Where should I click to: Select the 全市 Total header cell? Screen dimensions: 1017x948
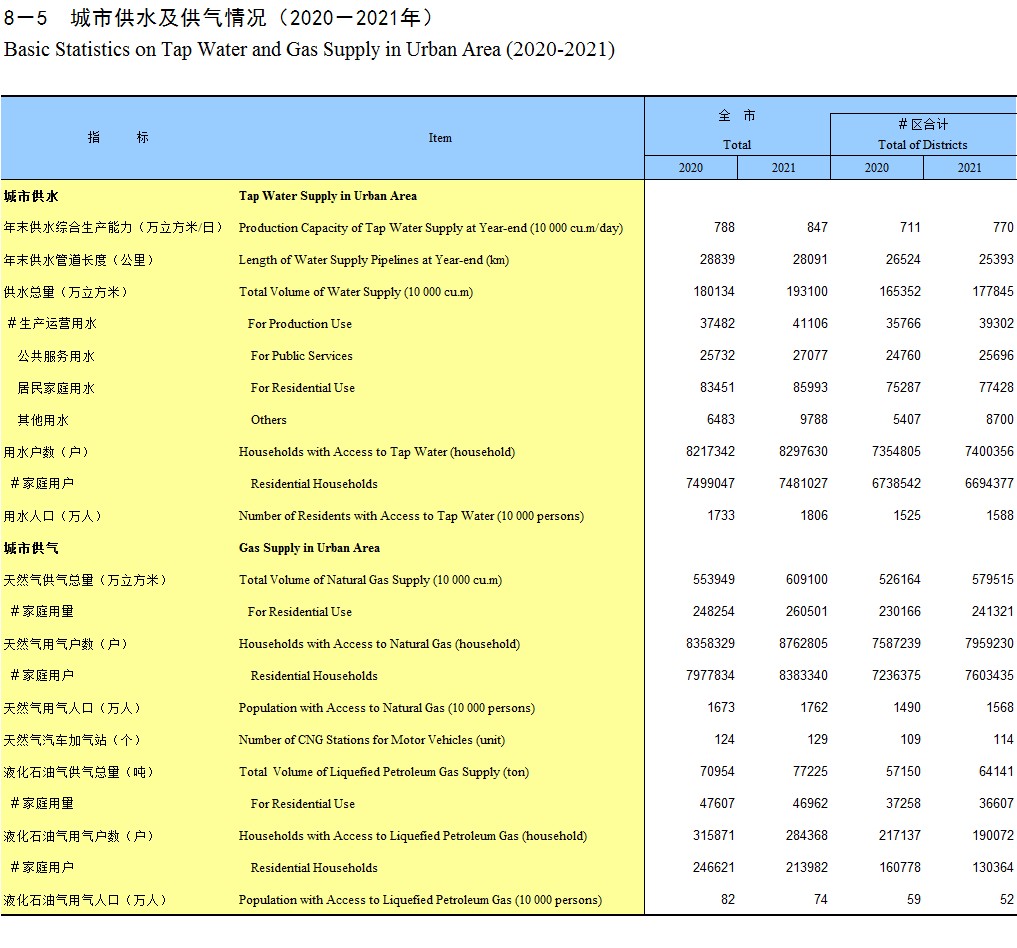[737, 130]
